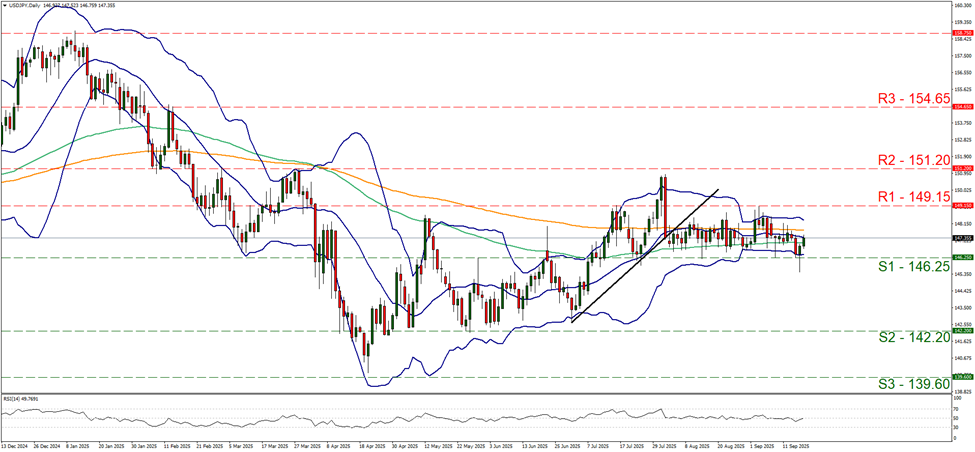The image size is (975, 452).
Task: Click the green 146.250 price tag on axis
Action: [x=958, y=257]
